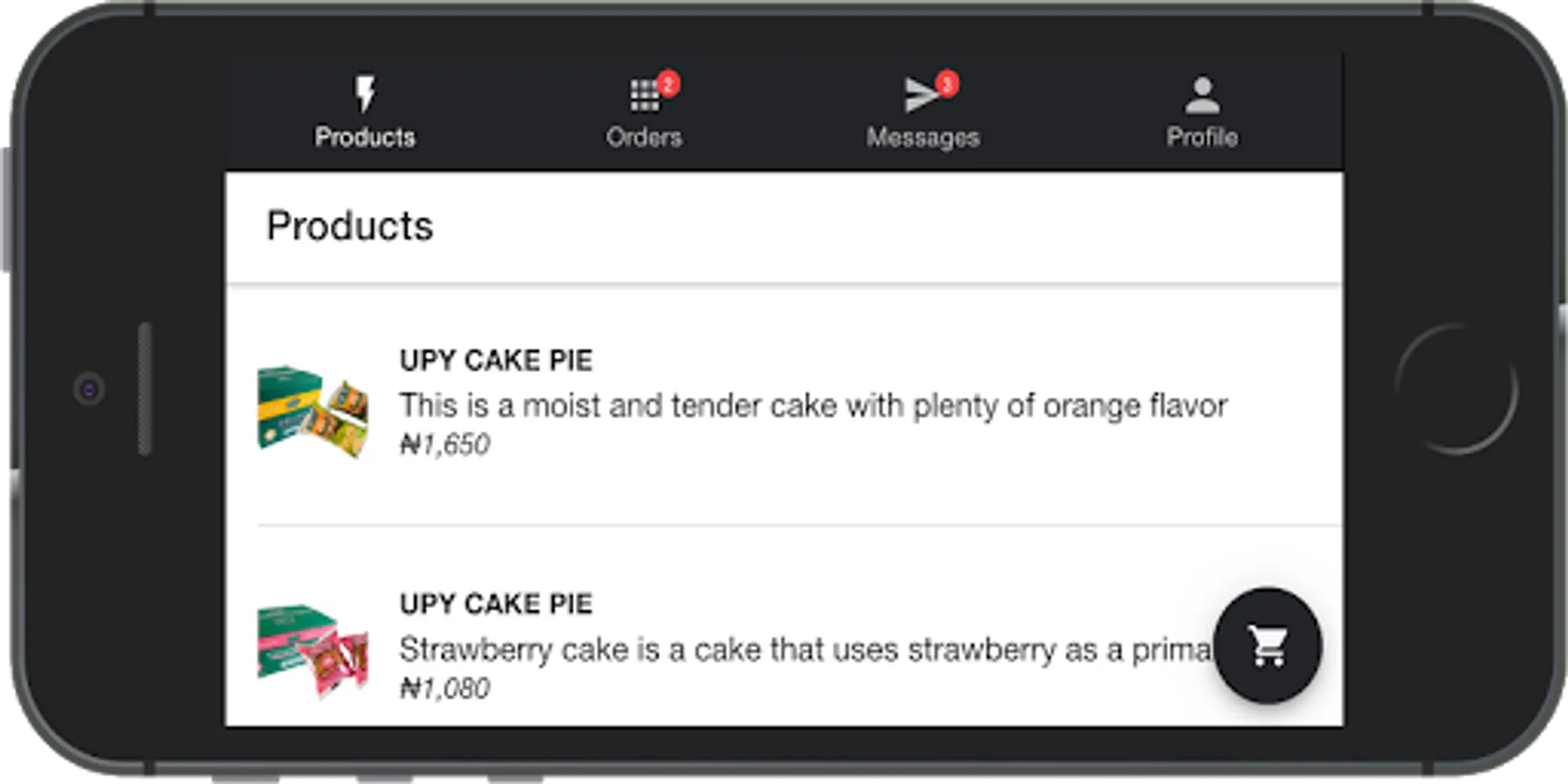Open the orange cake product thumbnail

pos(313,410)
